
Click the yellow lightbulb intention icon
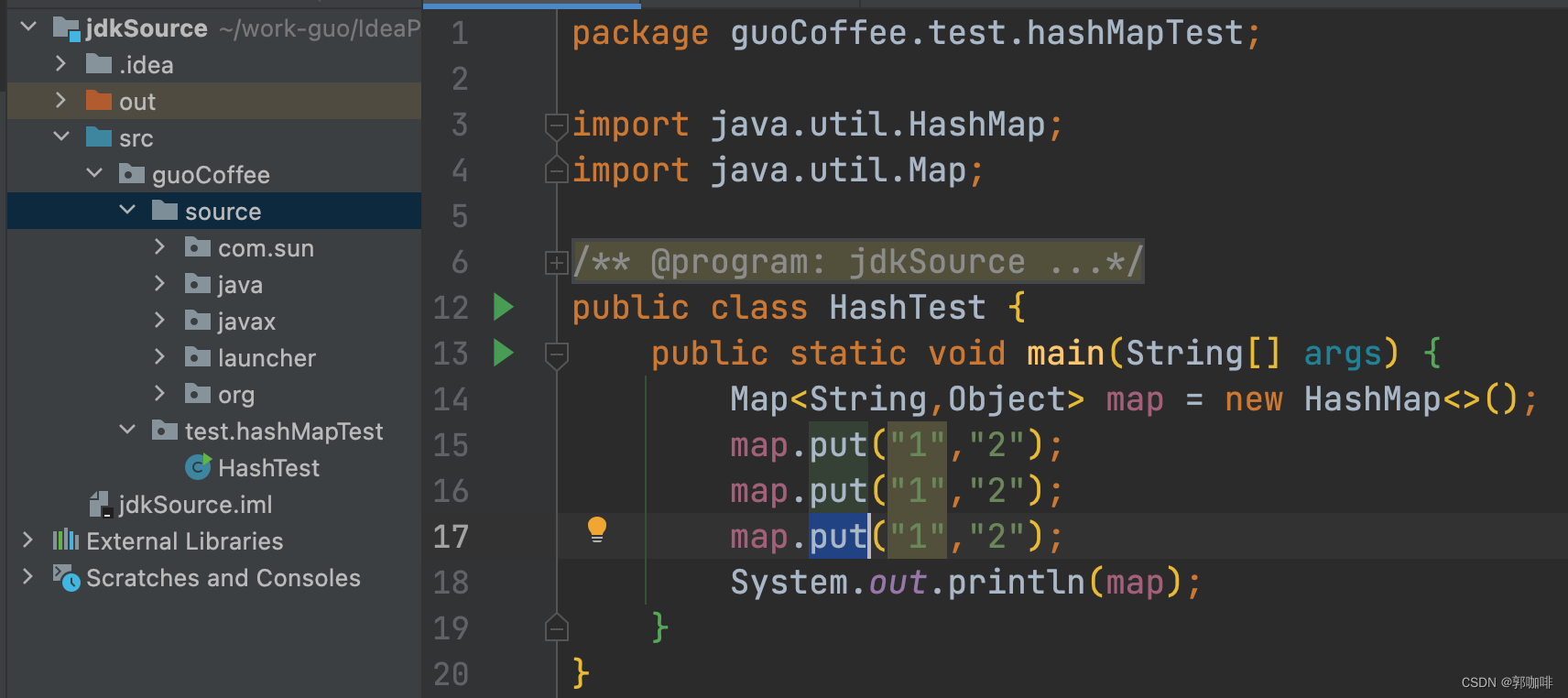pos(597,529)
